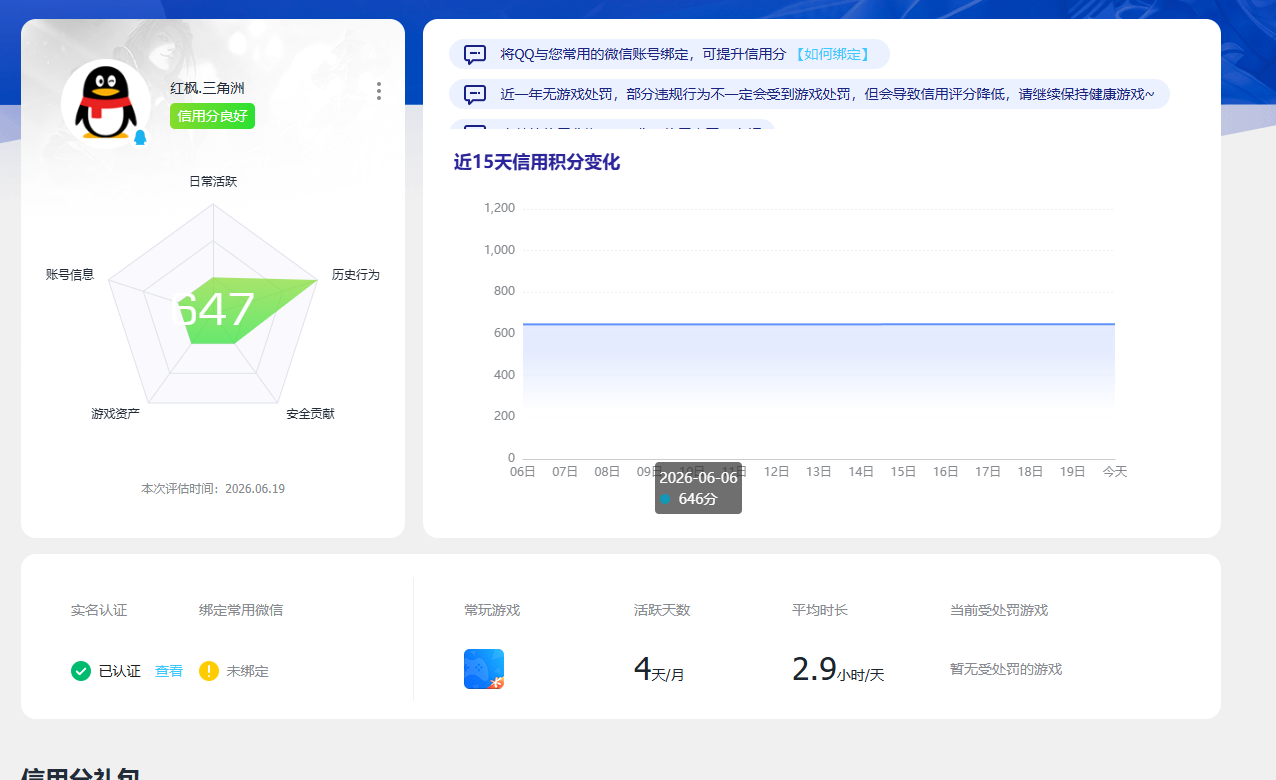This screenshot has width=1276, height=780.
Task: Click the 活跃天数 heading
Action: point(662,610)
